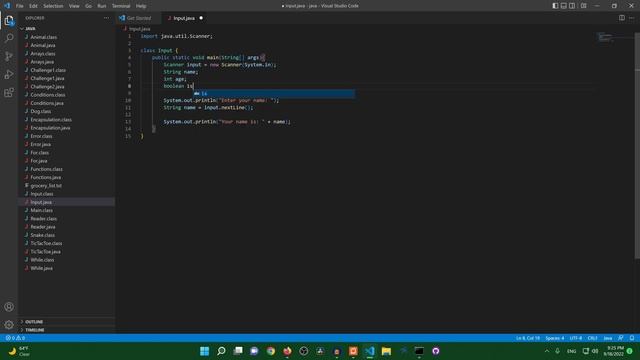Open the Run and Debug view
This screenshot has height=360, width=640.
9,75
